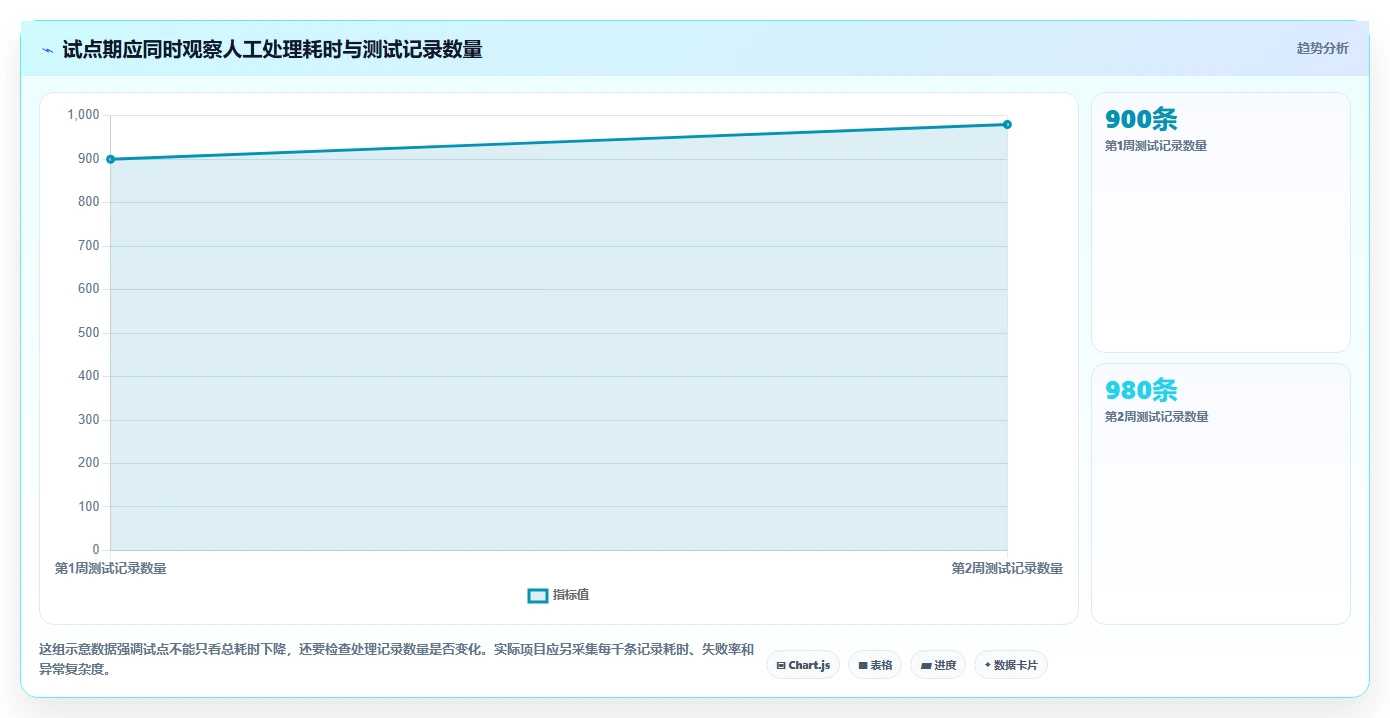Screen dimensions: 1390x718
Task: Select the Chart.js tag chip
Action: point(803,665)
